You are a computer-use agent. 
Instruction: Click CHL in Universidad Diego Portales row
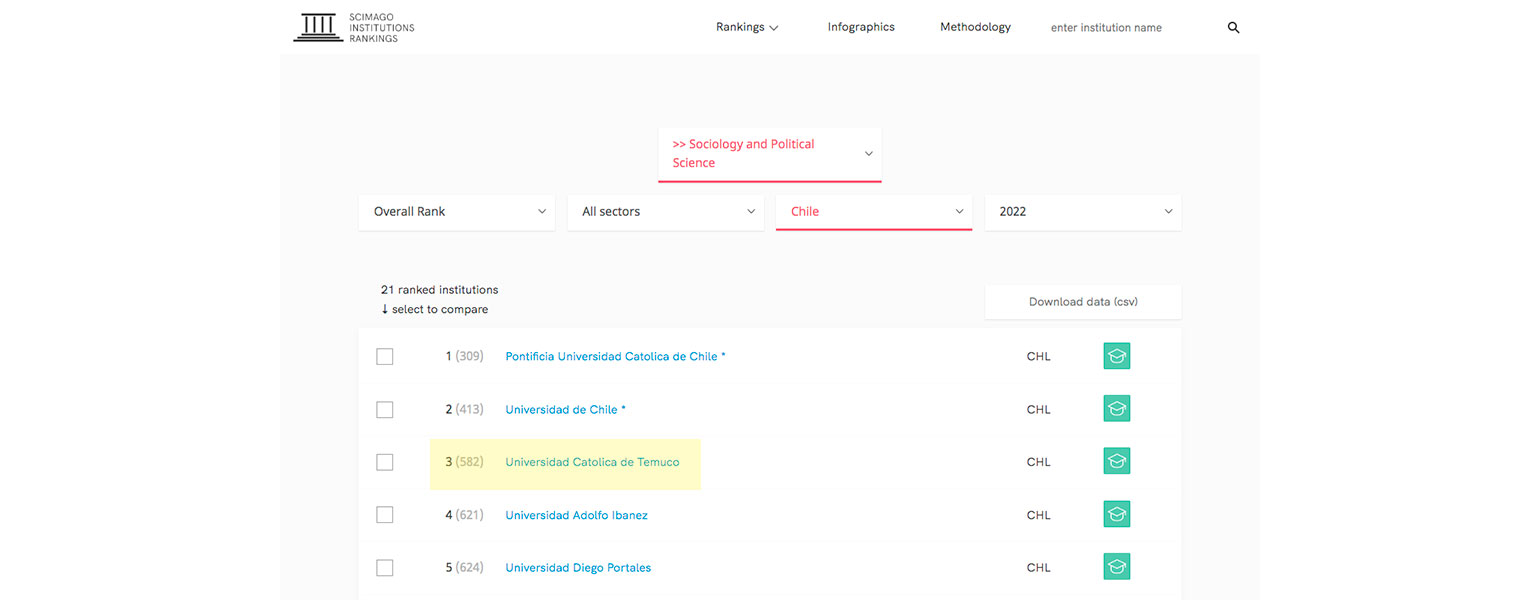tap(1039, 568)
